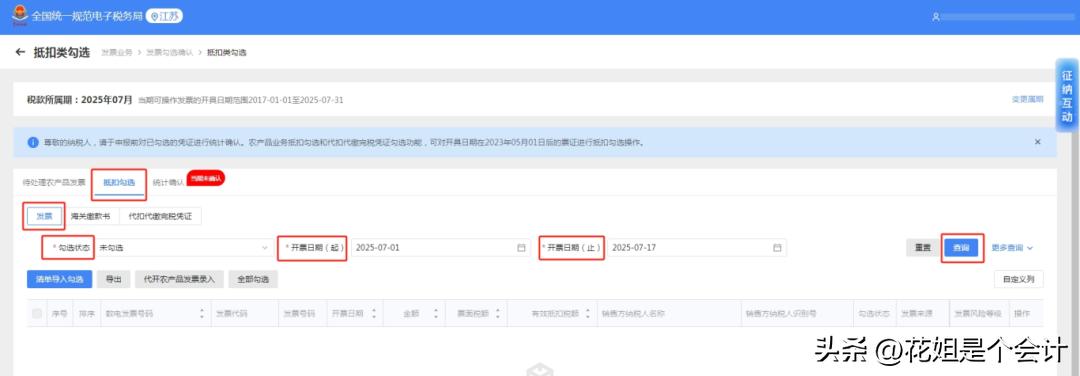Click the 清单导入勾选 button

(x=59, y=279)
